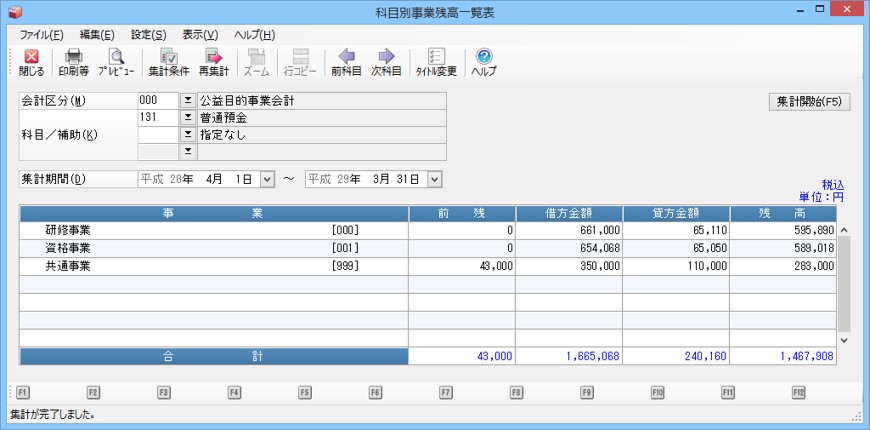Open the ヘルプ help toolbar icon
The image size is (870, 430).
point(483,62)
